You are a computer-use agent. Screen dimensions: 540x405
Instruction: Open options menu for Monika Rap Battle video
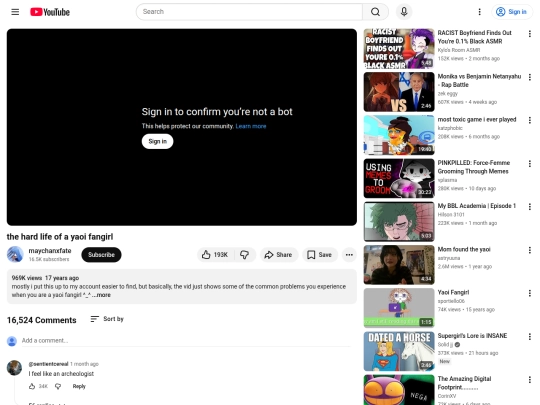(530, 77)
